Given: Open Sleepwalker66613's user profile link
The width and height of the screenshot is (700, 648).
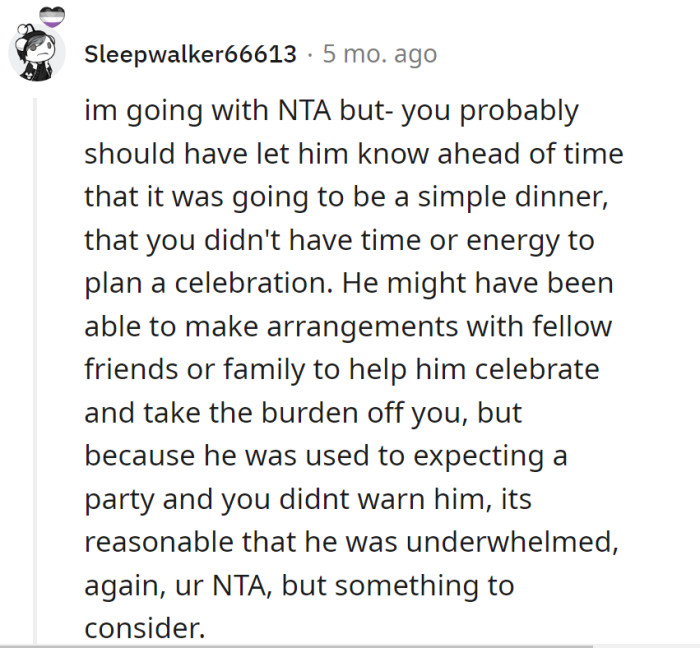Looking at the screenshot, I should point(190,54).
